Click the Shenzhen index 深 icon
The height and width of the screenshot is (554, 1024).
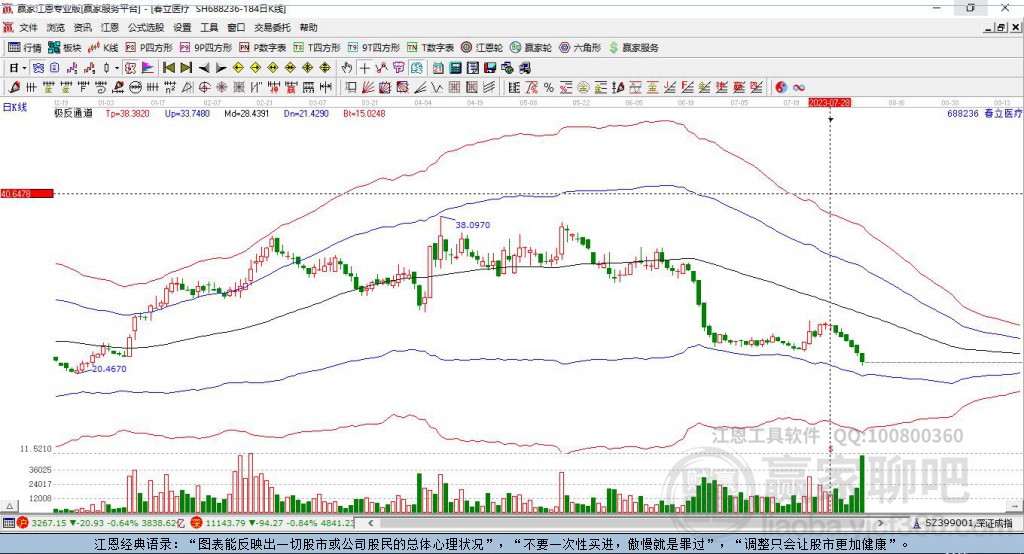(197, 523)
